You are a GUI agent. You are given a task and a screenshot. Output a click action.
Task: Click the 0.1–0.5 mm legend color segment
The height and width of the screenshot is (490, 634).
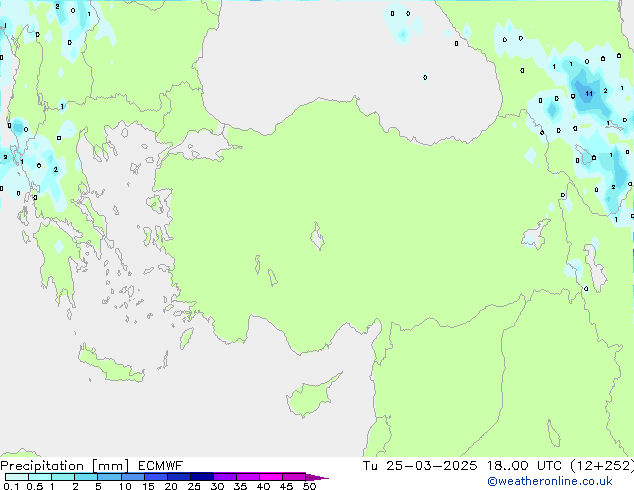17,477
